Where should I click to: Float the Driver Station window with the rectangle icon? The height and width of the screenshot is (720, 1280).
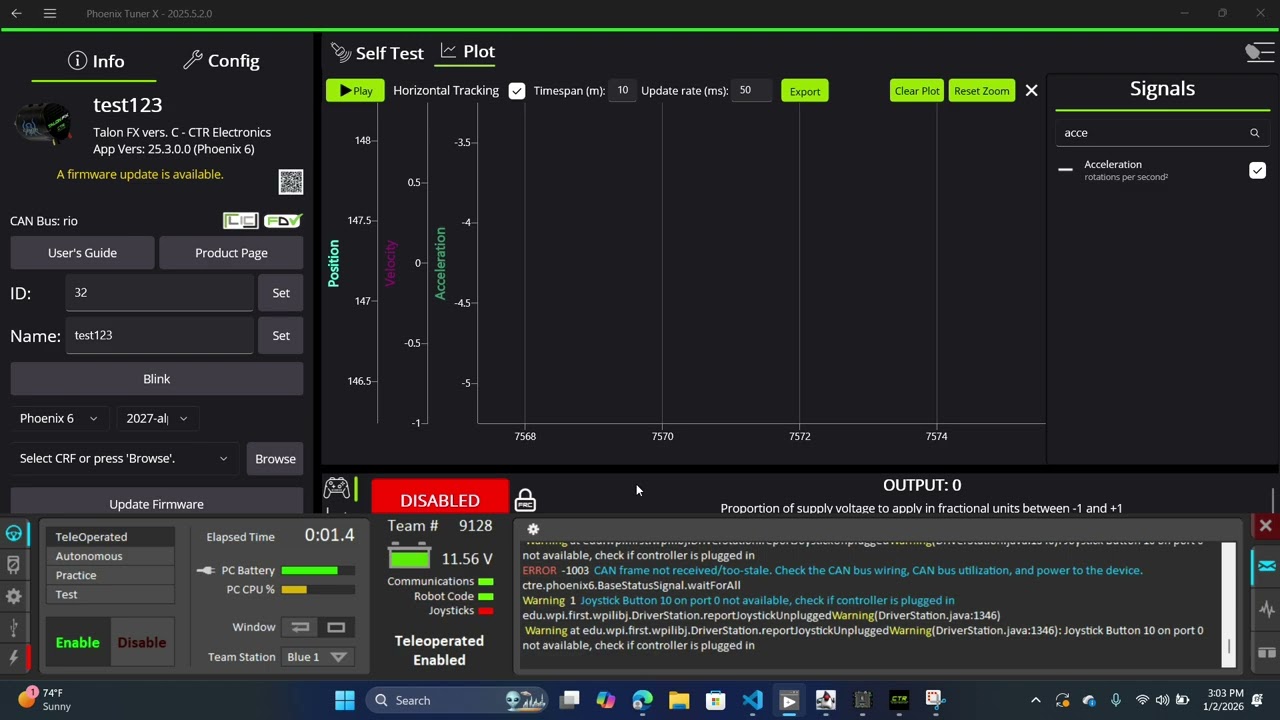[x=336, y=627]
